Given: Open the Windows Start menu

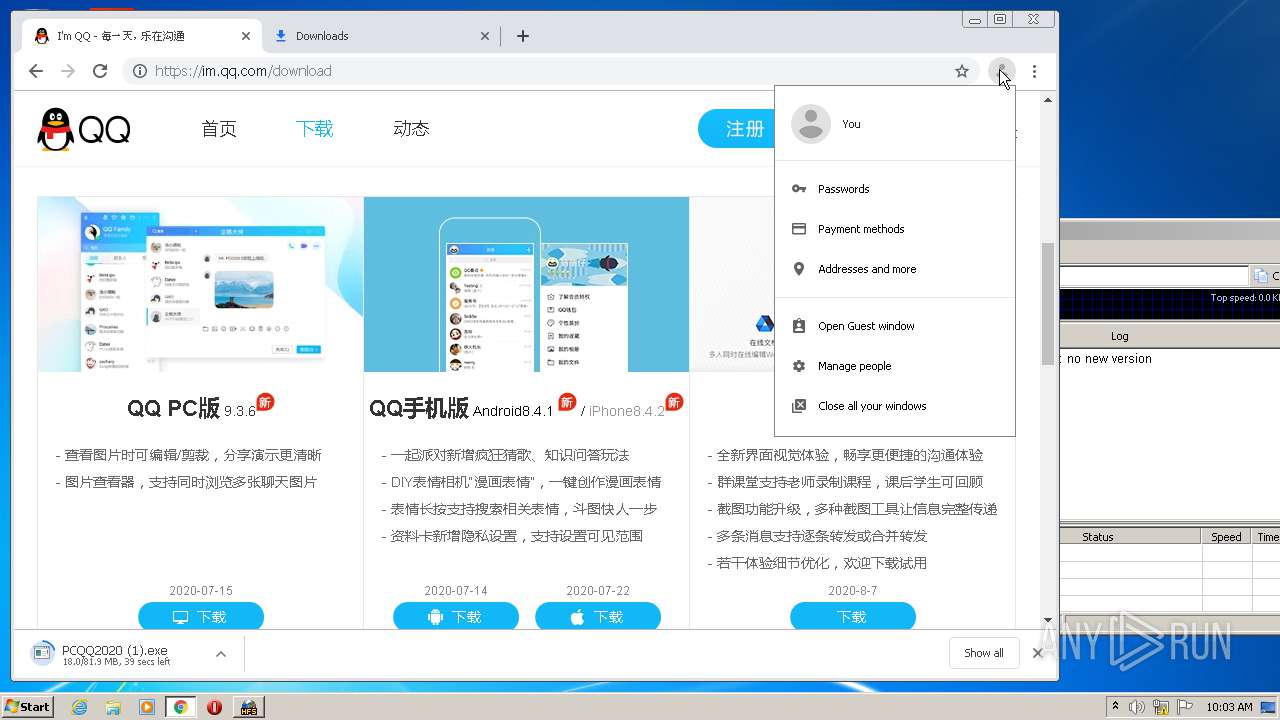Looking at the screenshot, I should tap(28, 707).
